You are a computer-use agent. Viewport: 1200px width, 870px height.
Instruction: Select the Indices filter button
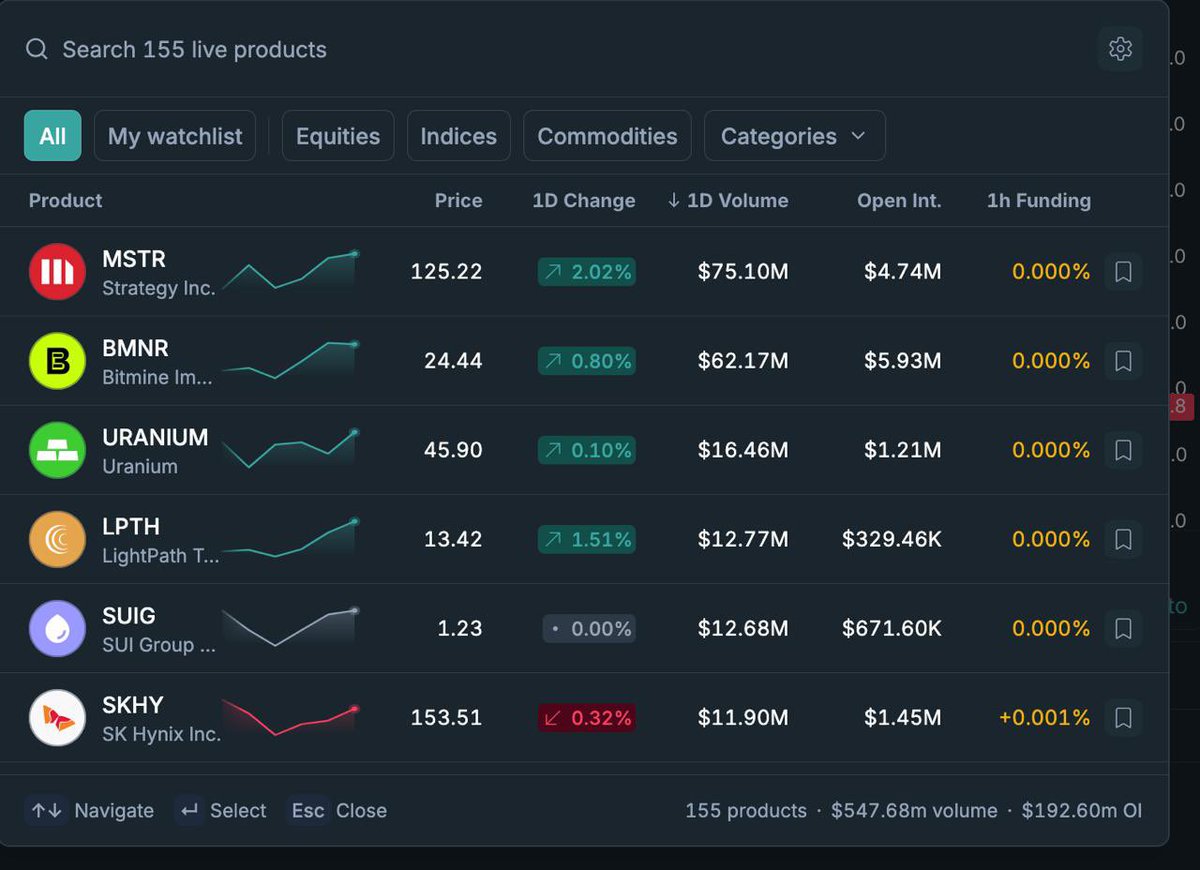tap(459, 136)
